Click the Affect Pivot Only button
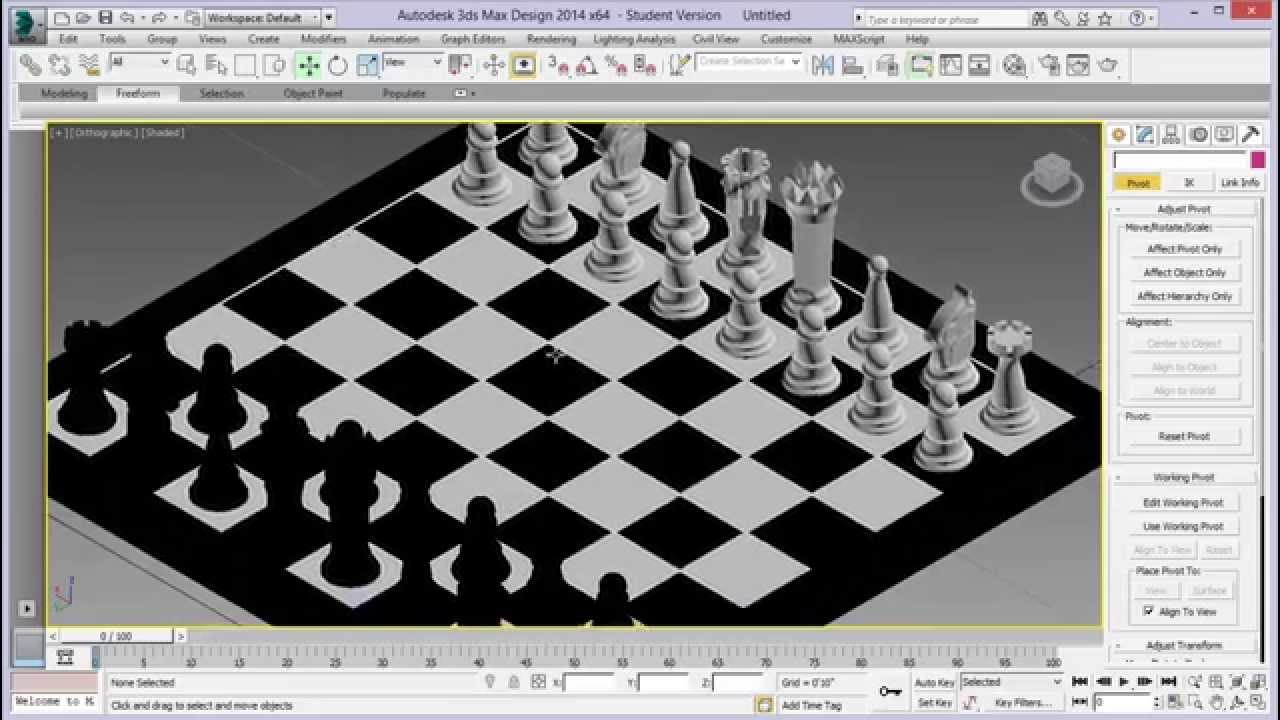 tap(1184, 249)
